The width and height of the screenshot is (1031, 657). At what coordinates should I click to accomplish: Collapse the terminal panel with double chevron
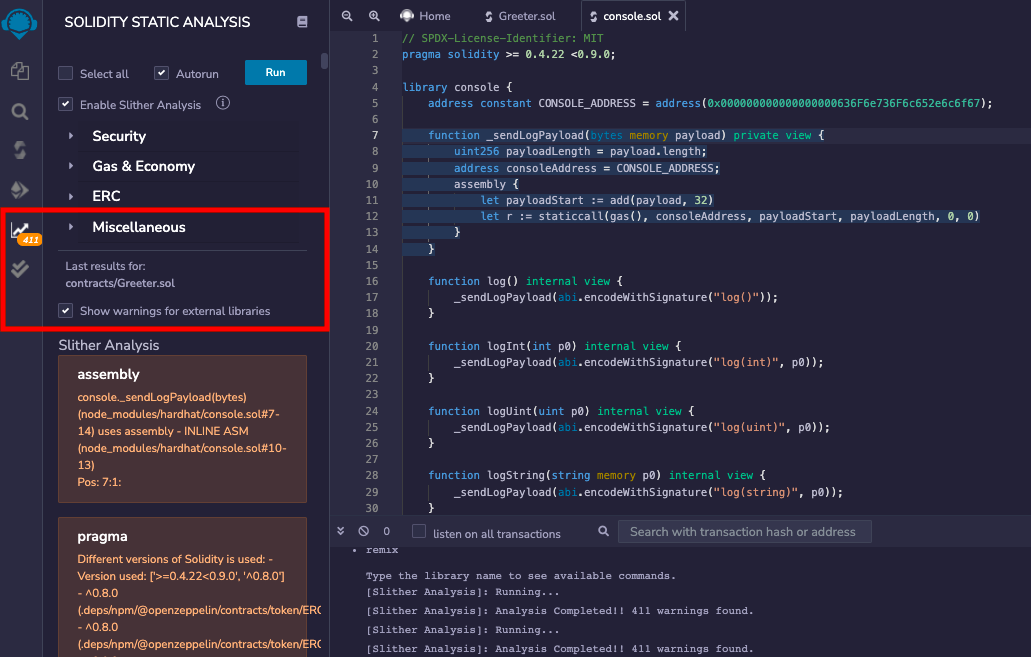pyautogui.click(x=341, y=531)
